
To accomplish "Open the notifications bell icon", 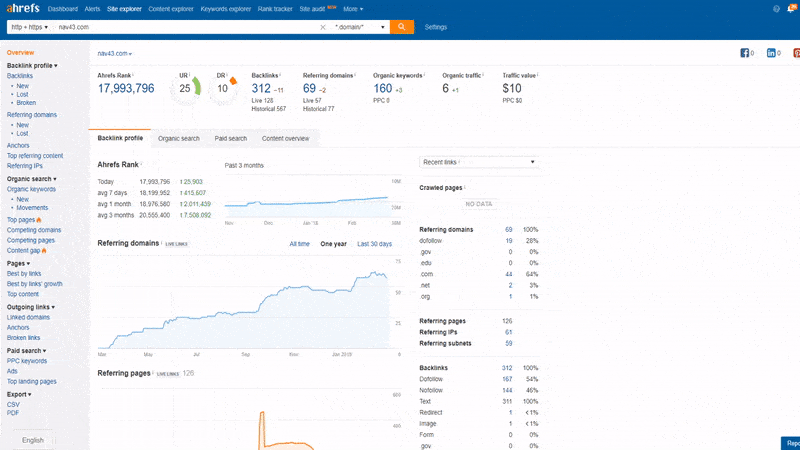I will (x=791, y=9).
